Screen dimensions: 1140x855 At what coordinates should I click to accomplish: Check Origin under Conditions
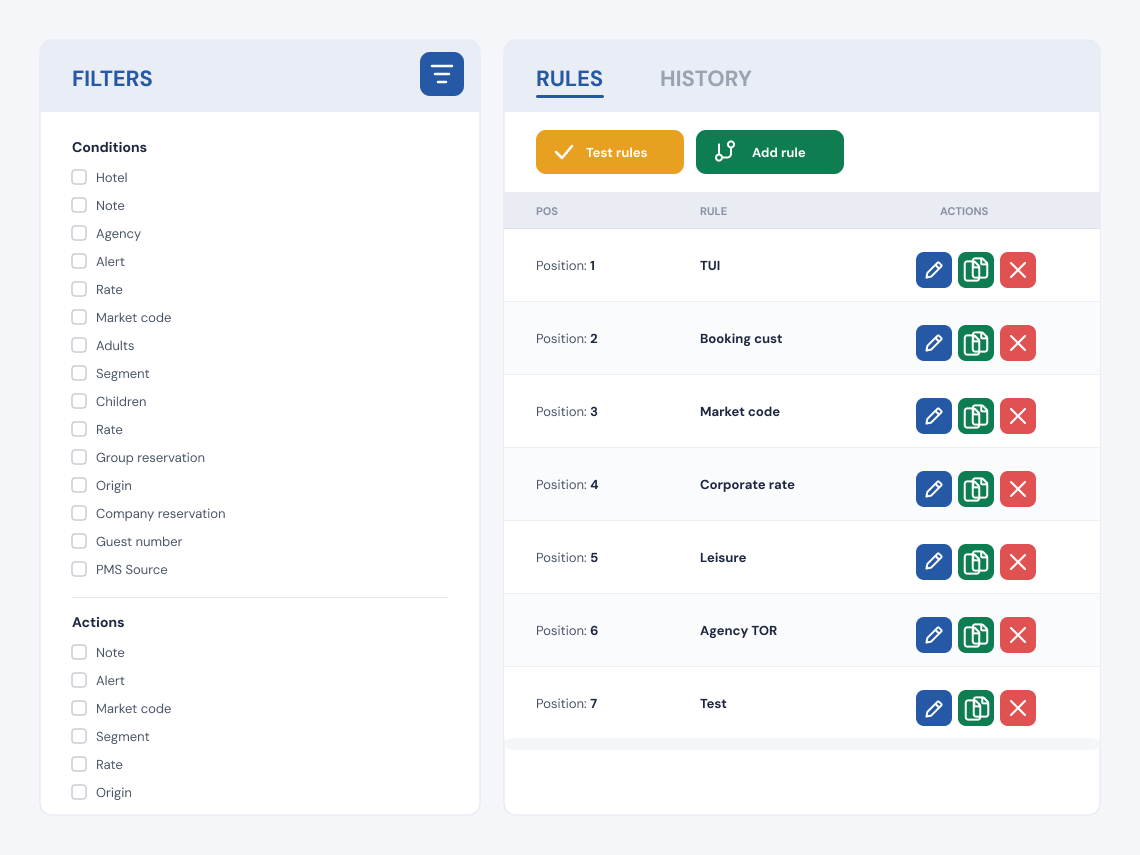79,486
